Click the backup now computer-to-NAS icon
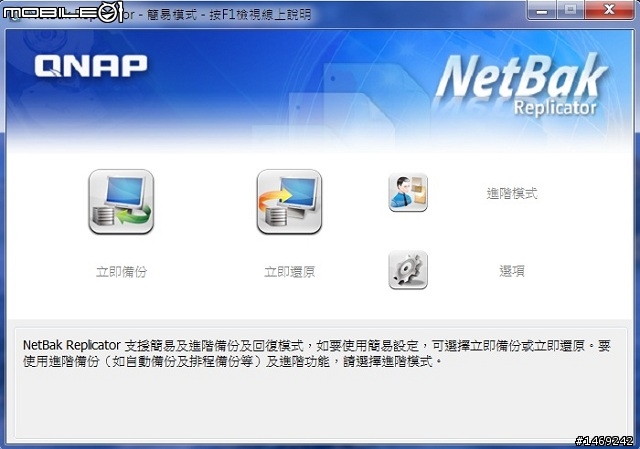 121,202
